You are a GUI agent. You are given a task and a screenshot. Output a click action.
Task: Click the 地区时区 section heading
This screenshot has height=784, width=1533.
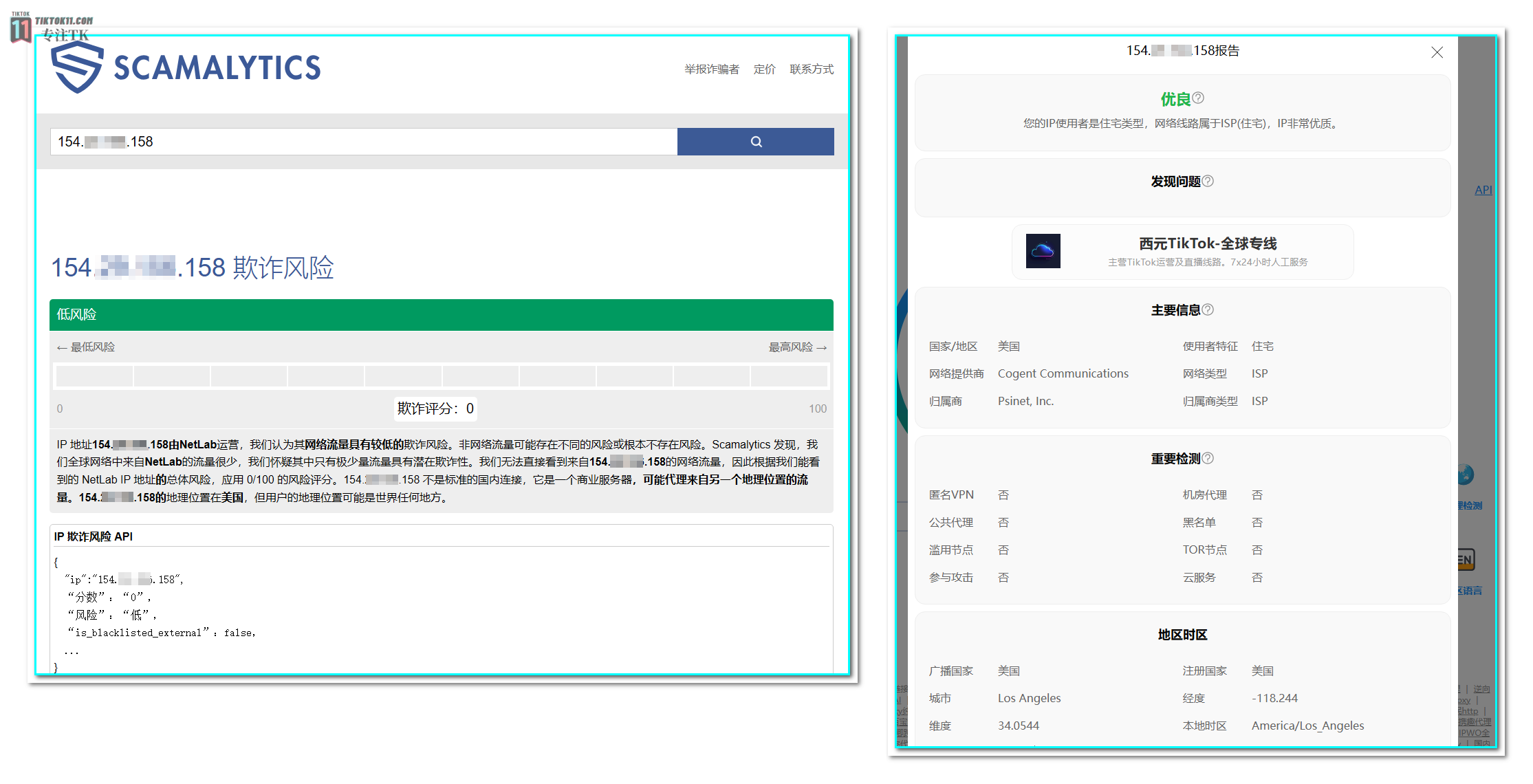coord(1182,635)
